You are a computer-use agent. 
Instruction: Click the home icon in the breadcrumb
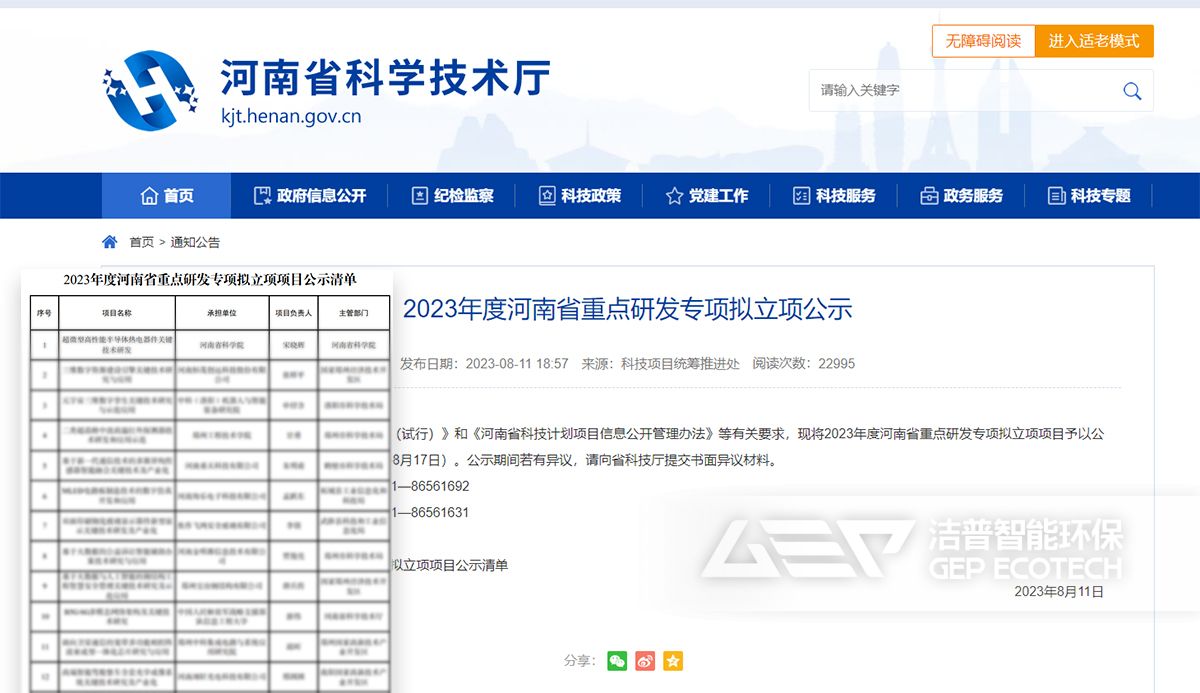pos(108,241)
